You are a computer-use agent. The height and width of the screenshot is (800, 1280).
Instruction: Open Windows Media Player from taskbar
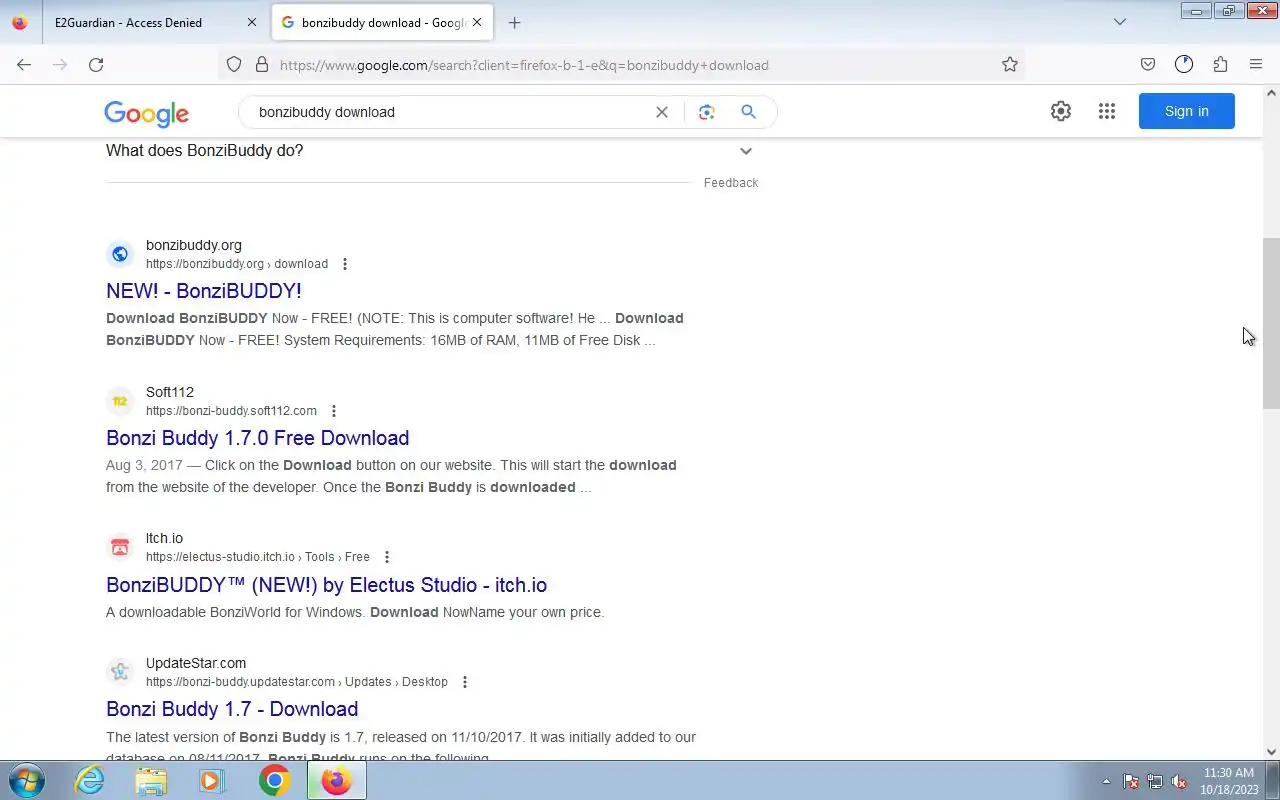(x=212, y=780)
